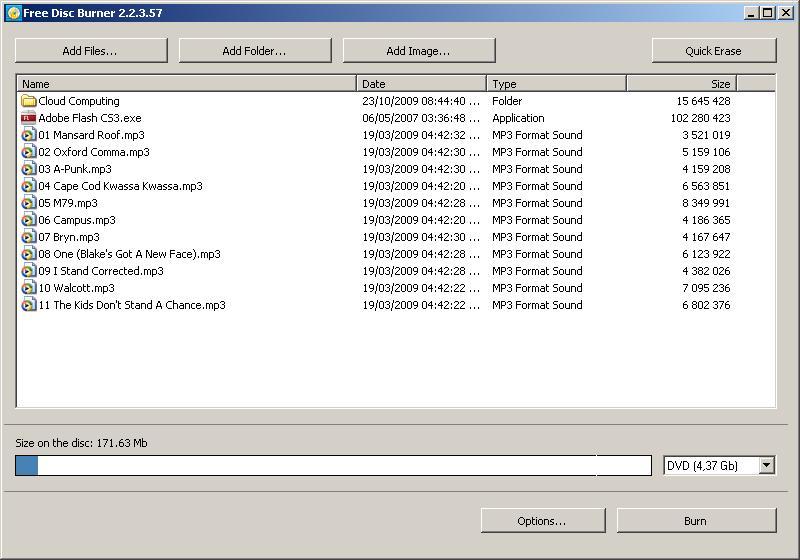The image size is (800, 560).
Task: Select the file name '03 A-Punk.mp3'
Action: pyautogui.click(x=75, y=169)
